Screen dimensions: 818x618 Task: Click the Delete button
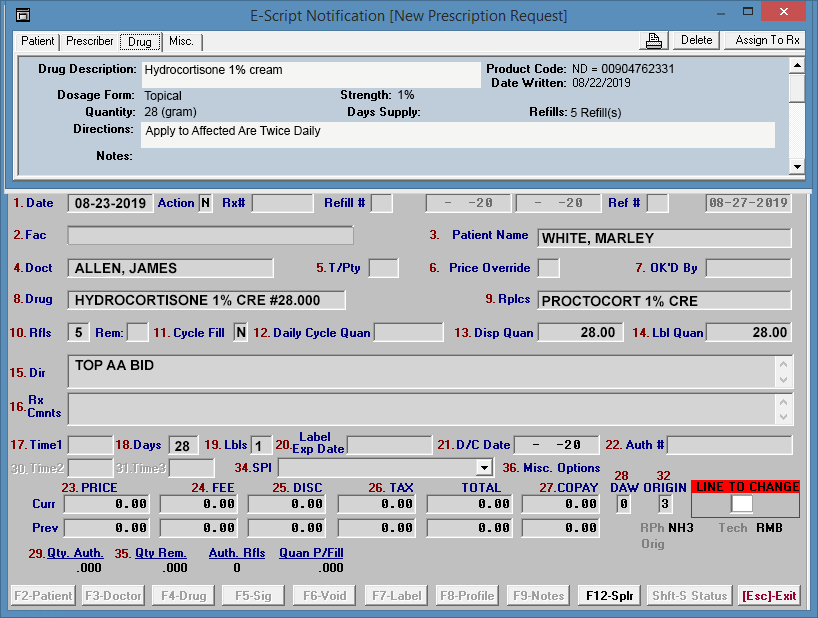point(696,40)
